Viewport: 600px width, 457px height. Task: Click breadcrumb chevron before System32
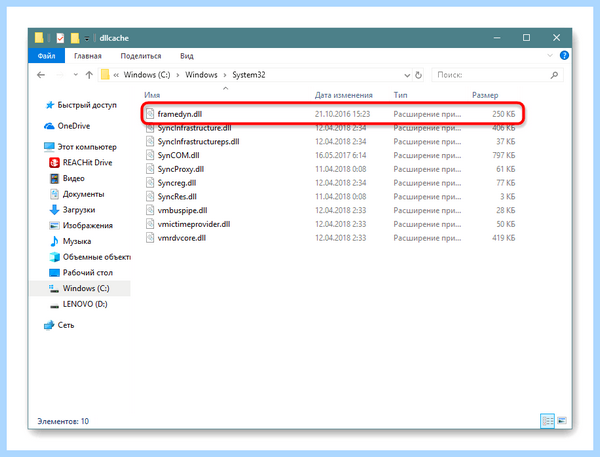[x=225, y=75]
